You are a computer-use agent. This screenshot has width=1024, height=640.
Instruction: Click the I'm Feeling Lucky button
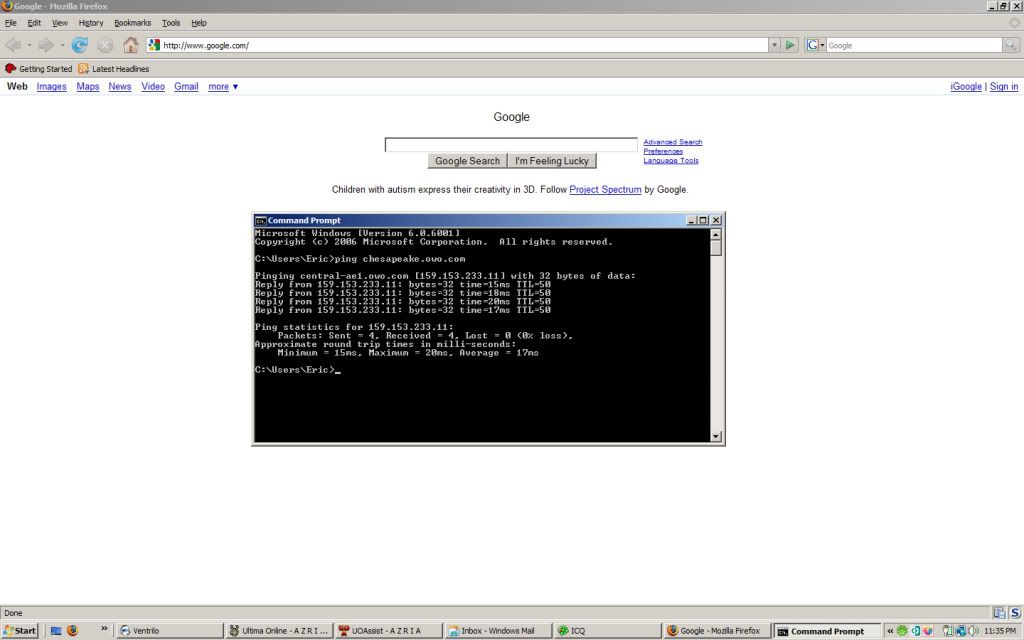(x=552, y=161)
